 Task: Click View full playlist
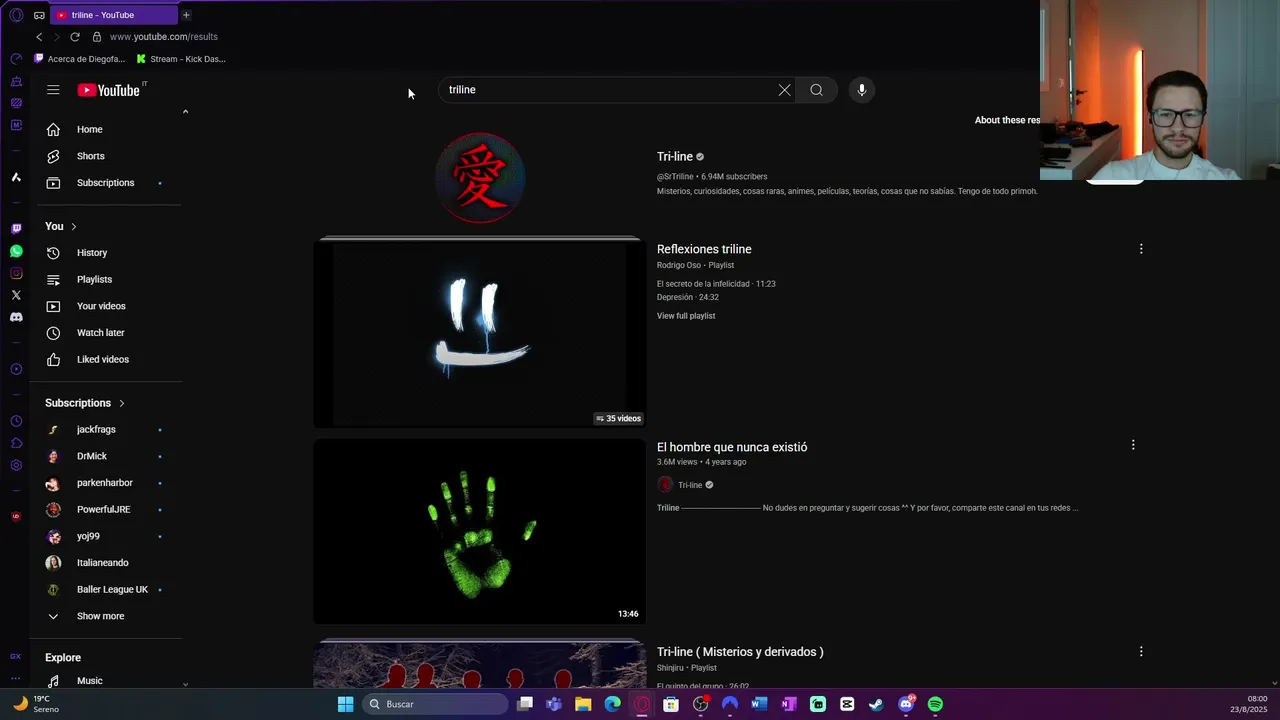click(686, 316)
